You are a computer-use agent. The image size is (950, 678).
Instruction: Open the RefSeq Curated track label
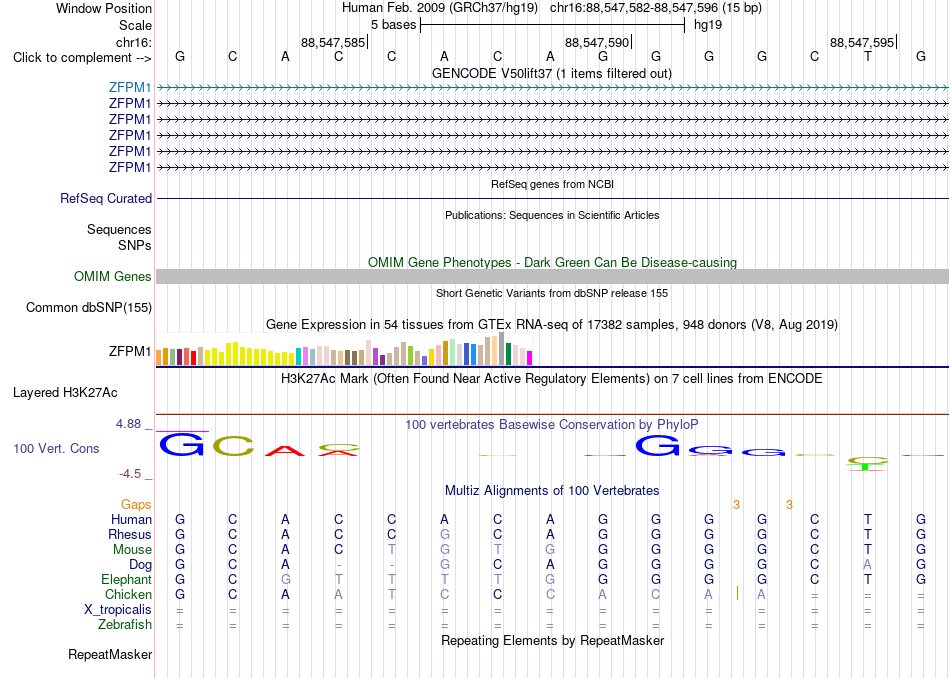click(x=106, y=198)
